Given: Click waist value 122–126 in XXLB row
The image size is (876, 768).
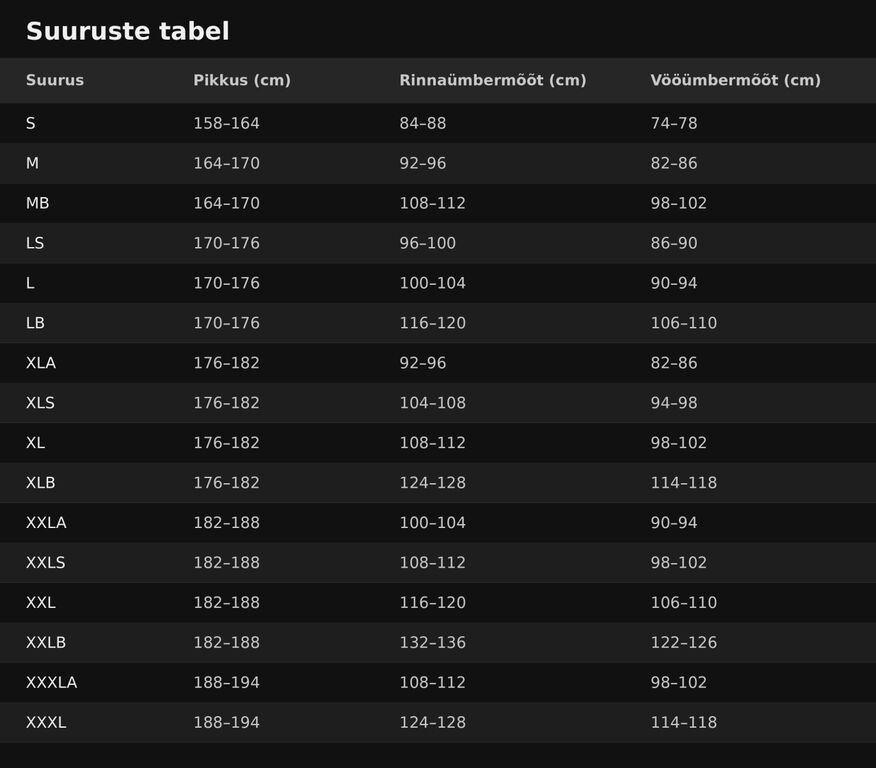Looking at the screenshot, I should (683, 642).
